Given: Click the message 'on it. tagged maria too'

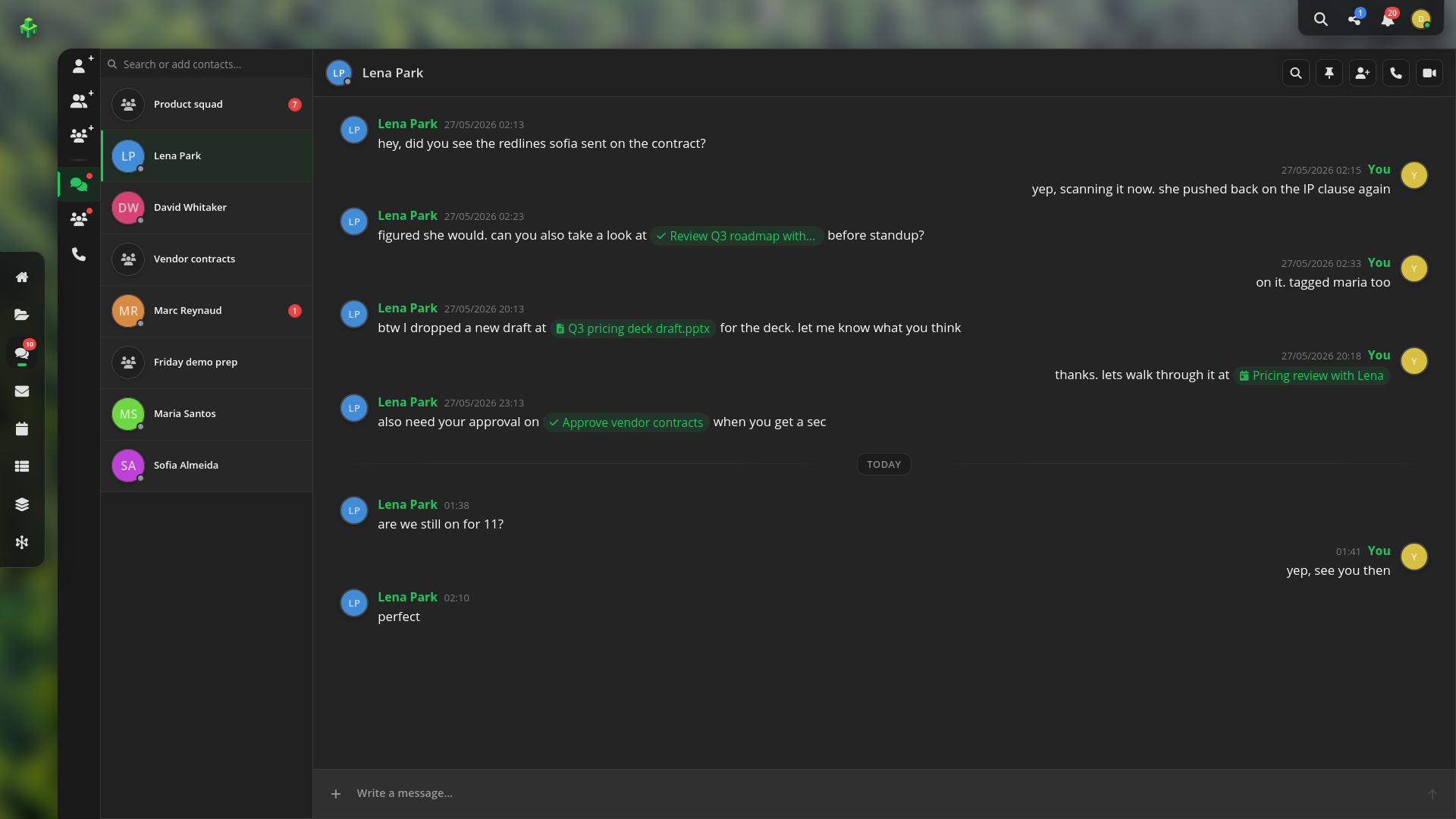Looking at the screenshot, I should click(x=1323, y=282).
